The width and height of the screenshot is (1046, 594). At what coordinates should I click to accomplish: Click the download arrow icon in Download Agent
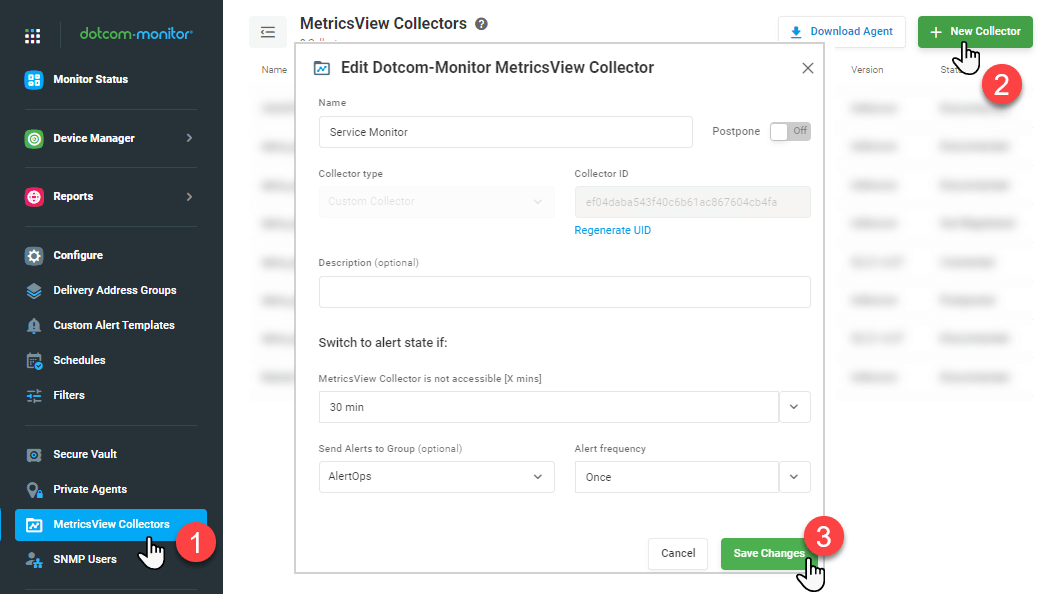click(x=796, y=32)
